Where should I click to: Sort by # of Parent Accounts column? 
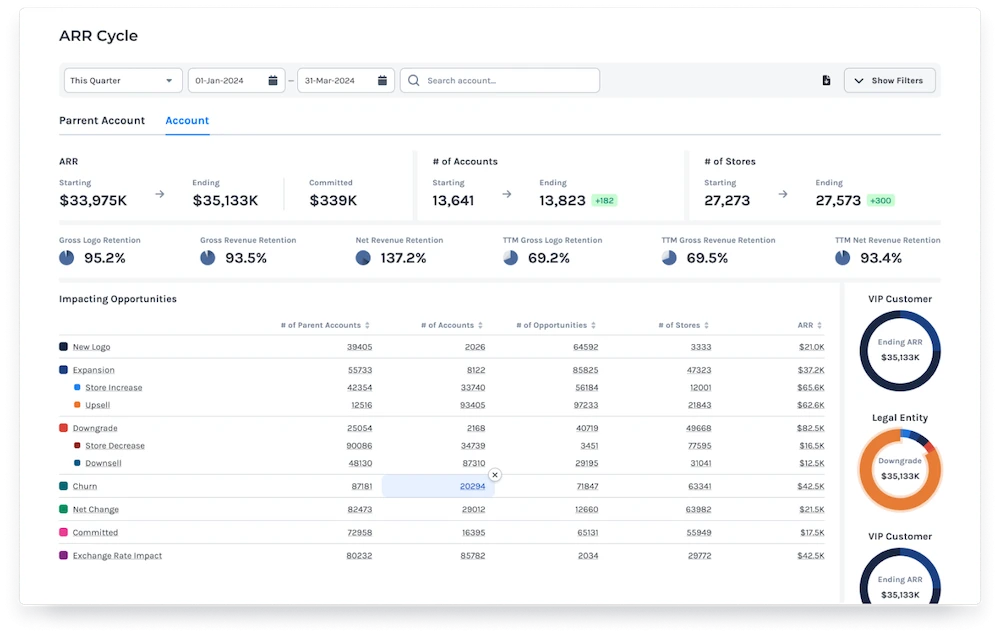[368, 325]
